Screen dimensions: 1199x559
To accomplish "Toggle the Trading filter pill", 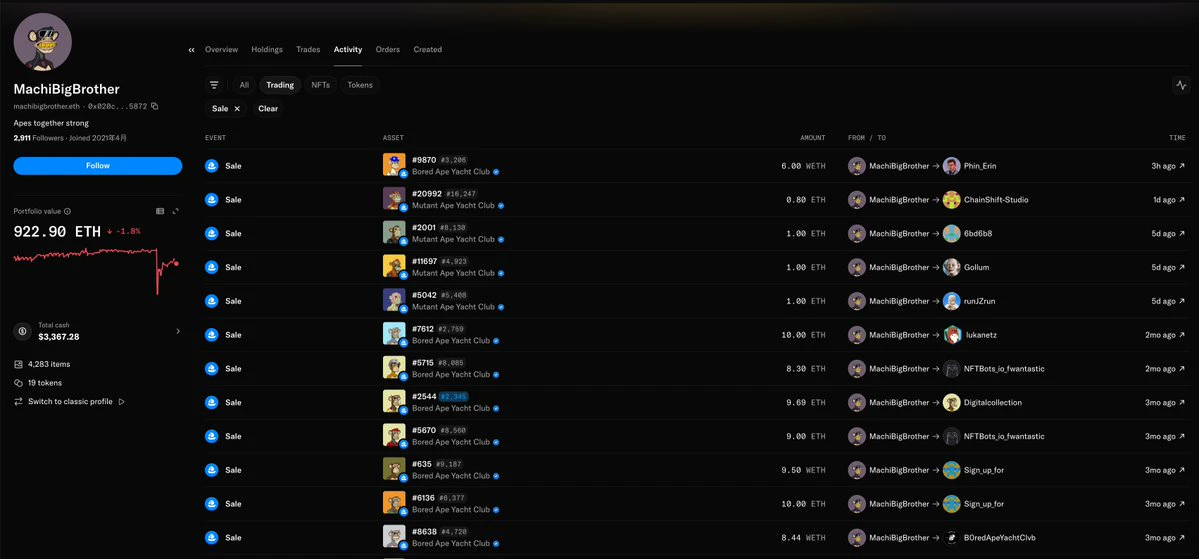I will pyautogui.click(x=280, y=85).
